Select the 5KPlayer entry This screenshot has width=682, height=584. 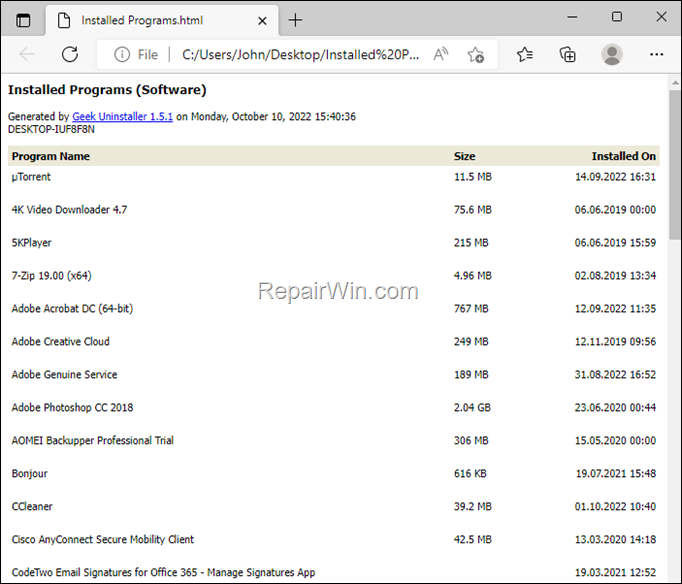click(x=31, y=243)
